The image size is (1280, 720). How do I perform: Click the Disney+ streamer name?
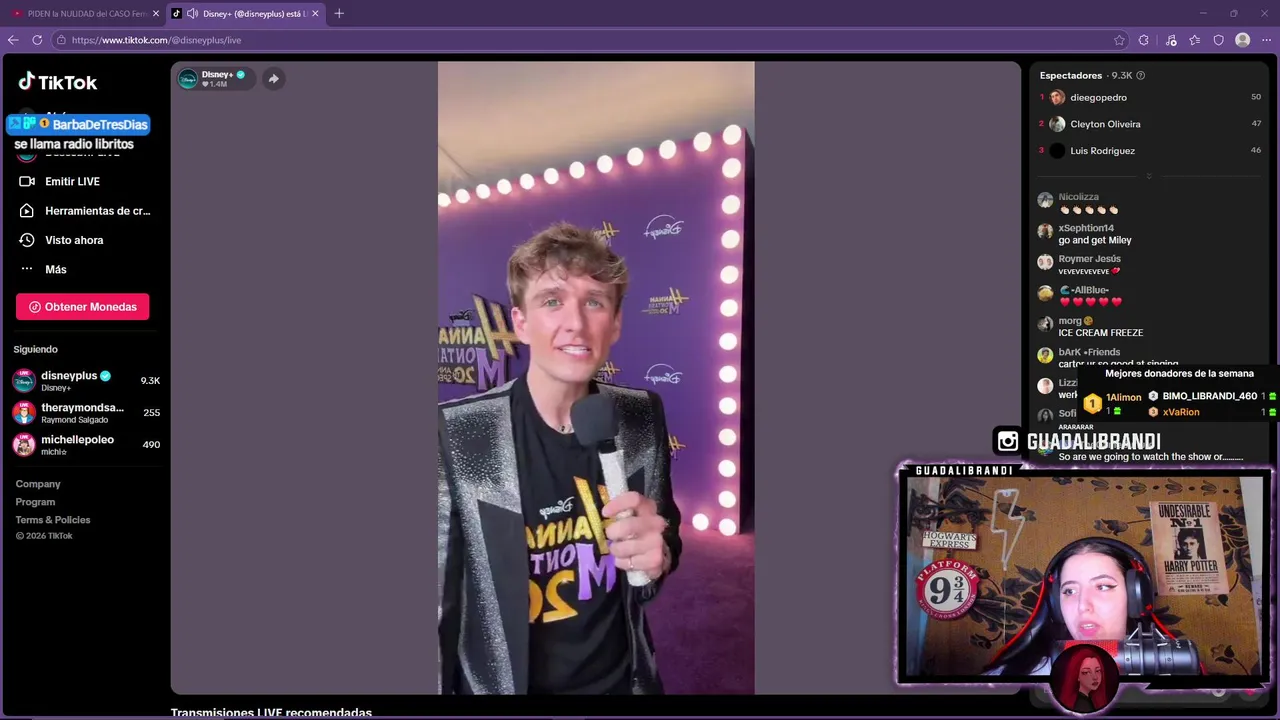[217, 74]
